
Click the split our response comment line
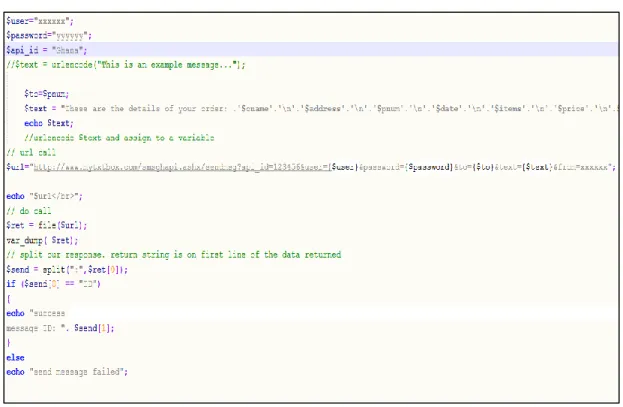point(174,255)
